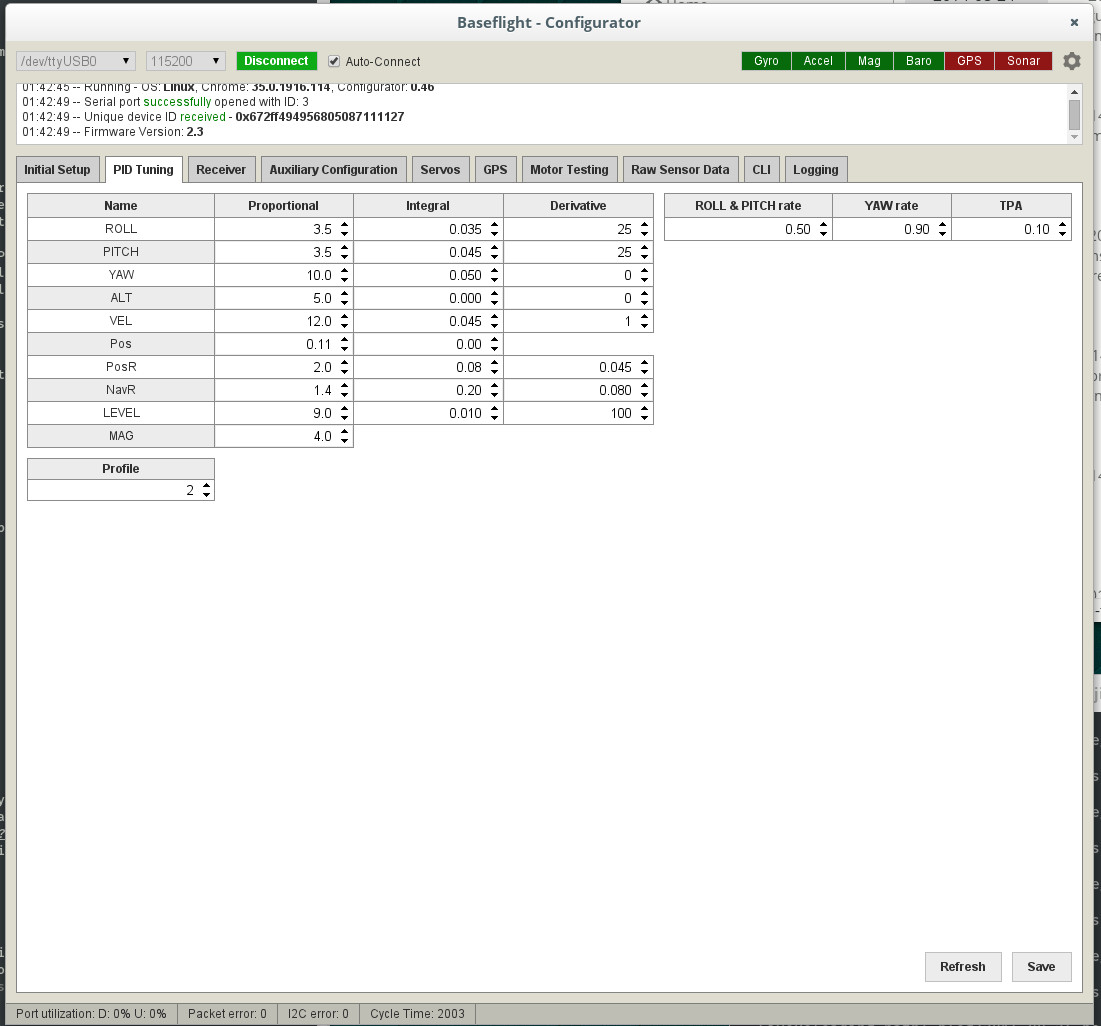1101x1026 pixels.
Task: Open the Motor Testing tab
Action: (569, 169)
